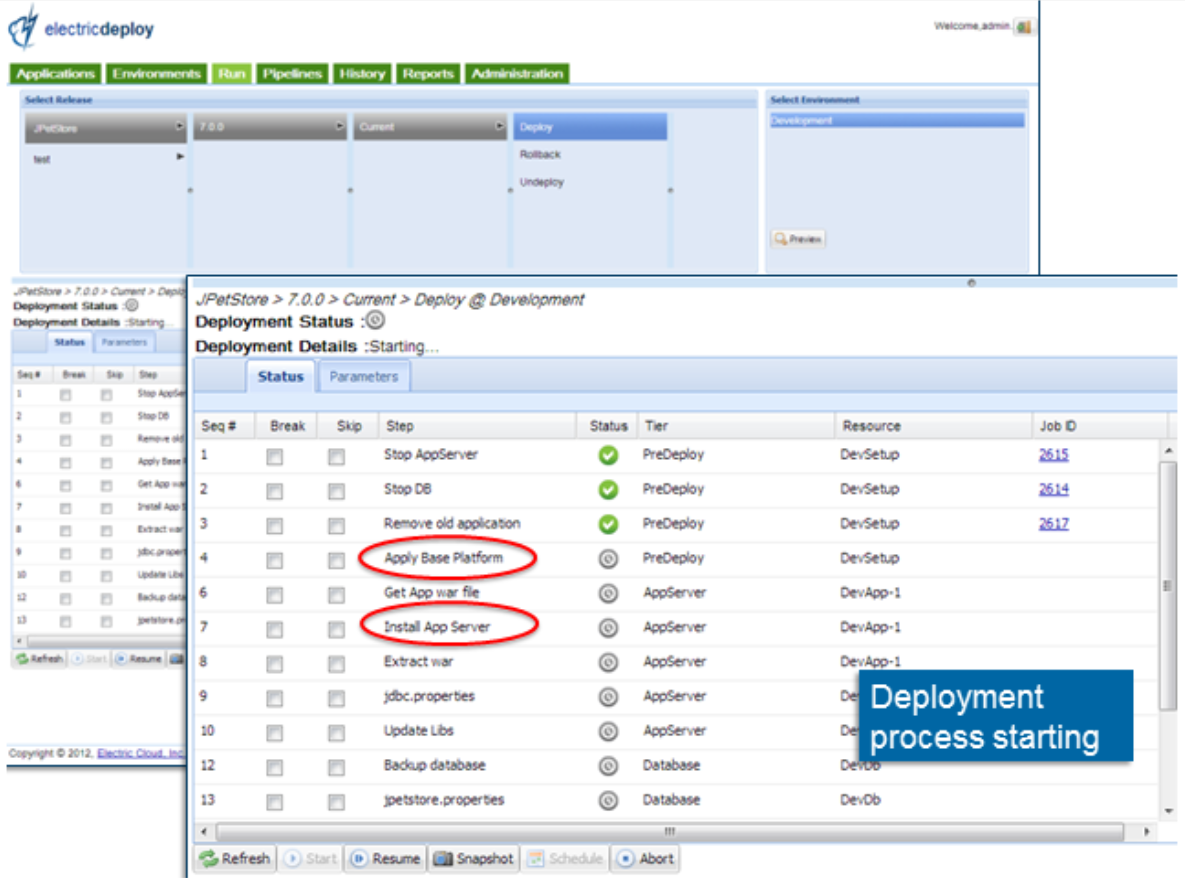Select the Rollback action
The height and width of the screenshot is (878, 1185).
coord(540,154)
